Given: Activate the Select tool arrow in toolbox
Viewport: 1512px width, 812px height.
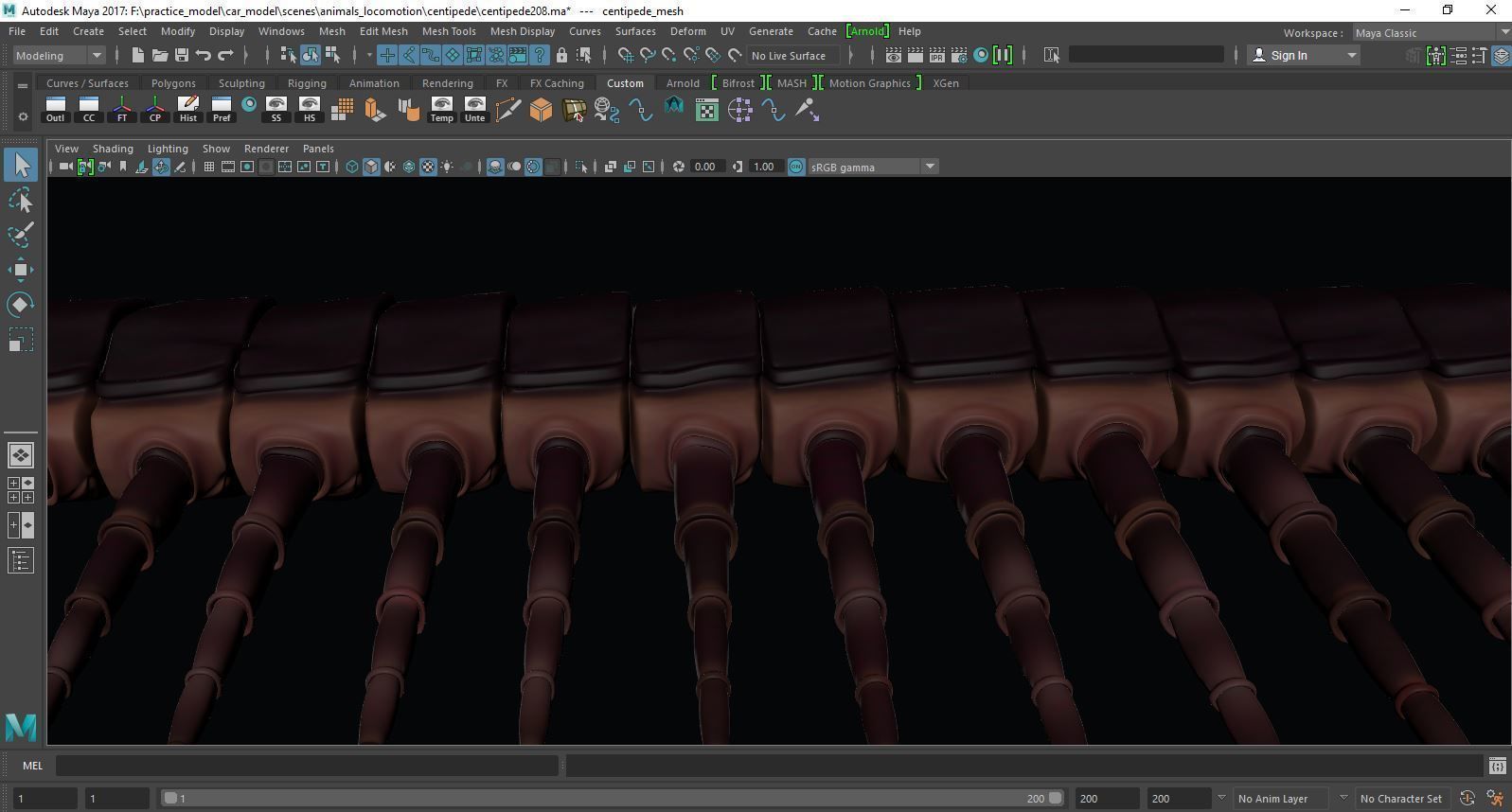Looking at the screenshot, I should click(x=21, y=166).
